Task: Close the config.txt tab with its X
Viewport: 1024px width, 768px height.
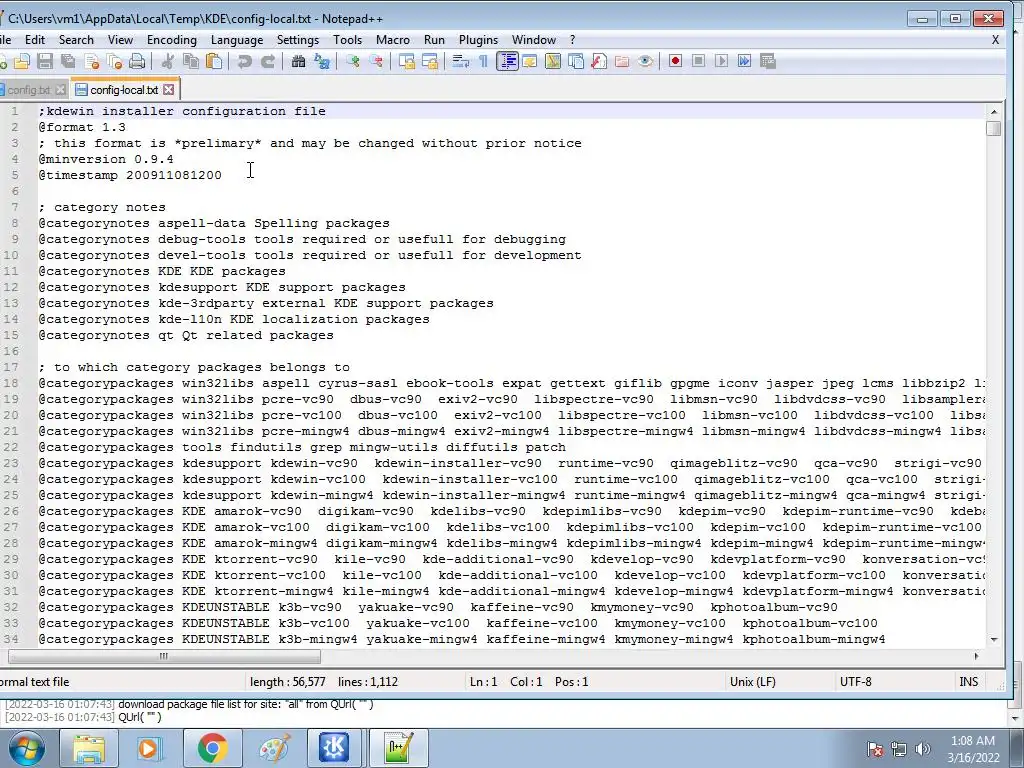Action: click(x=60, y=89)
